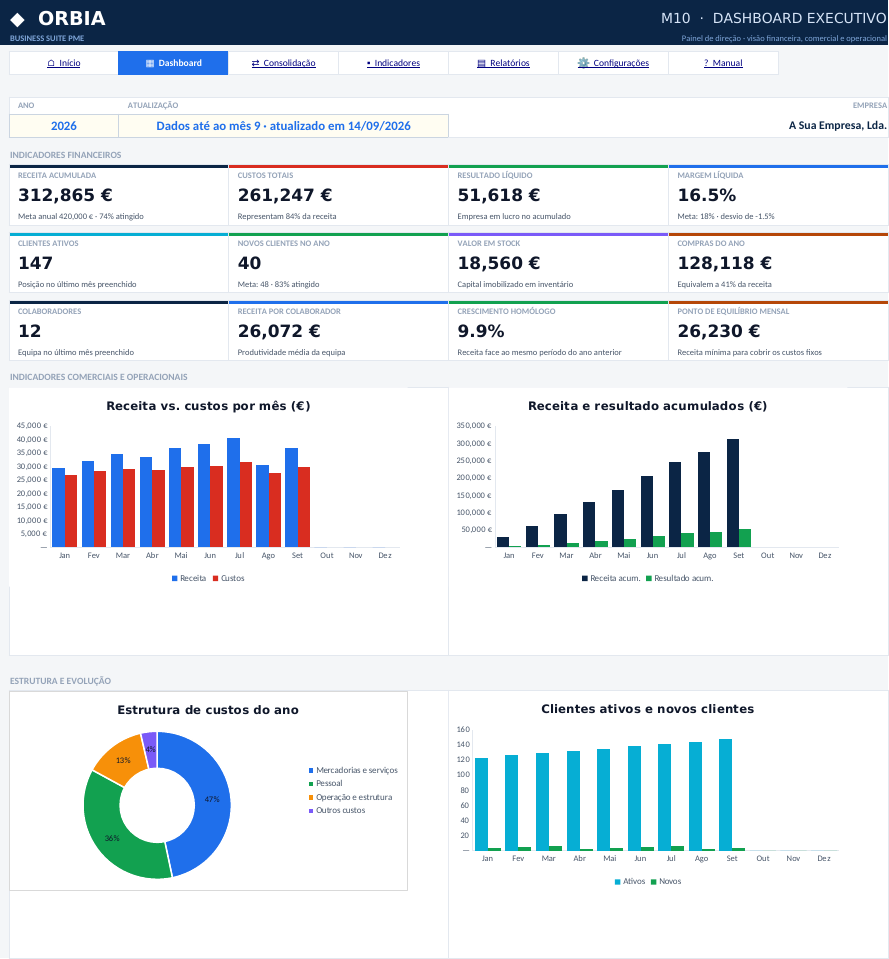Click the 'Estrutura de custos do ano' chart title
This screenshot has height=959, width=889.
pos(208,710)
